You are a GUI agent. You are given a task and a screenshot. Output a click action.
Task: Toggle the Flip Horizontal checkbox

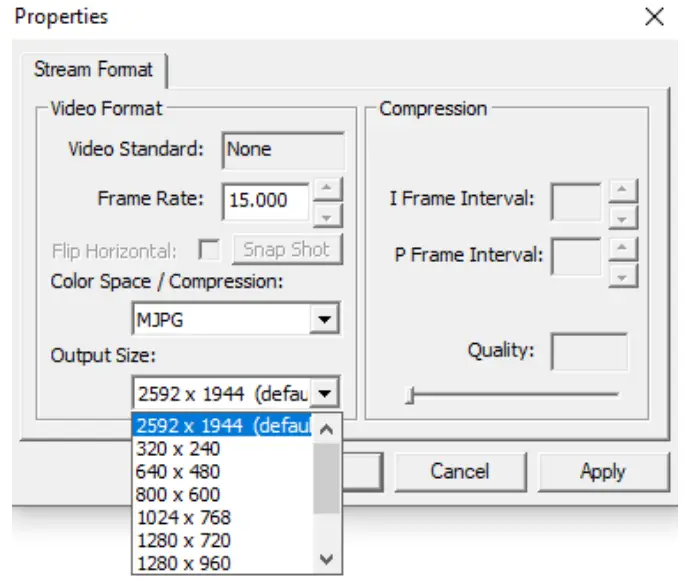[x=210, y=249]
